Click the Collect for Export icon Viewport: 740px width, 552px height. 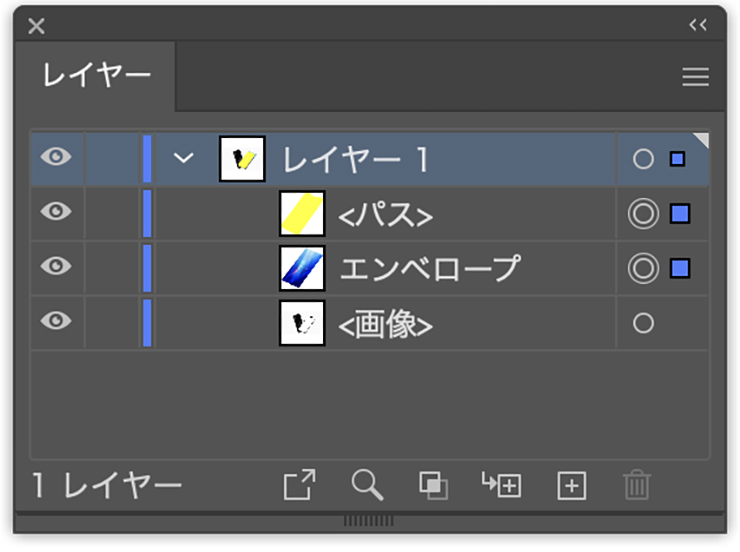(x=299, y=486)
